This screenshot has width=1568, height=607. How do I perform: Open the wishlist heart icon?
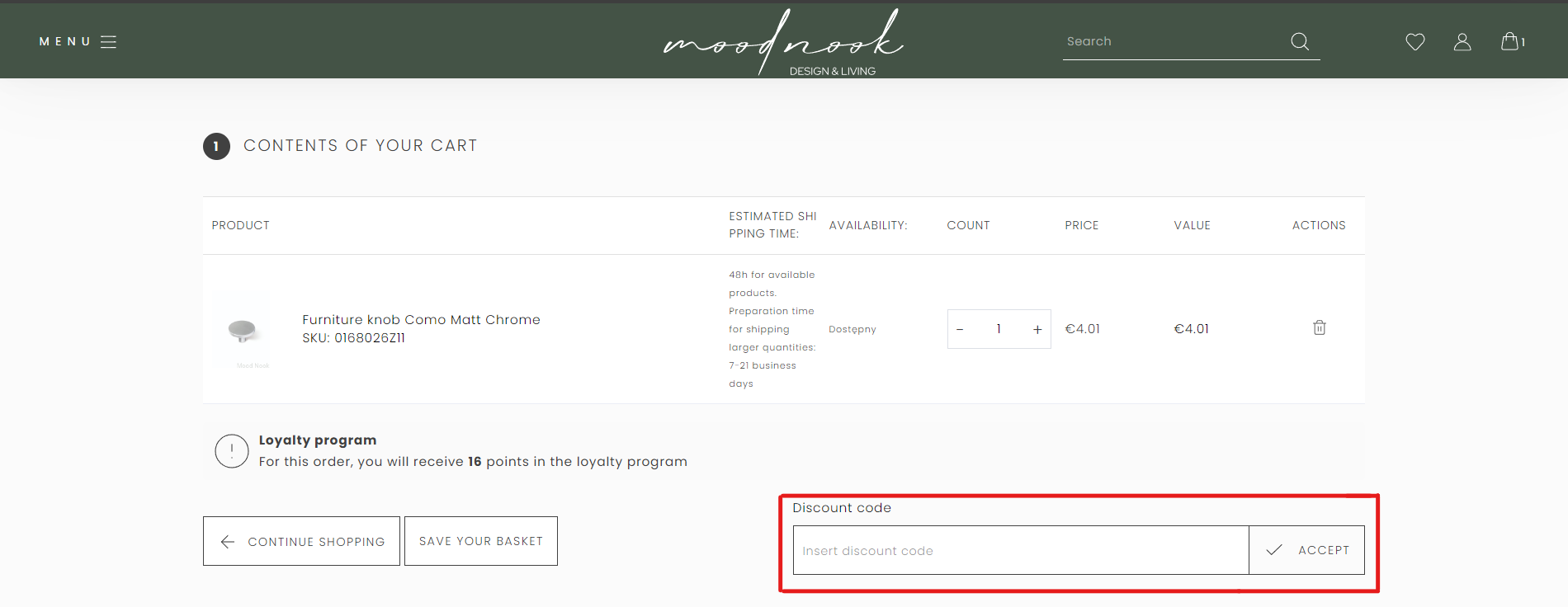(x=1415, y=42)
